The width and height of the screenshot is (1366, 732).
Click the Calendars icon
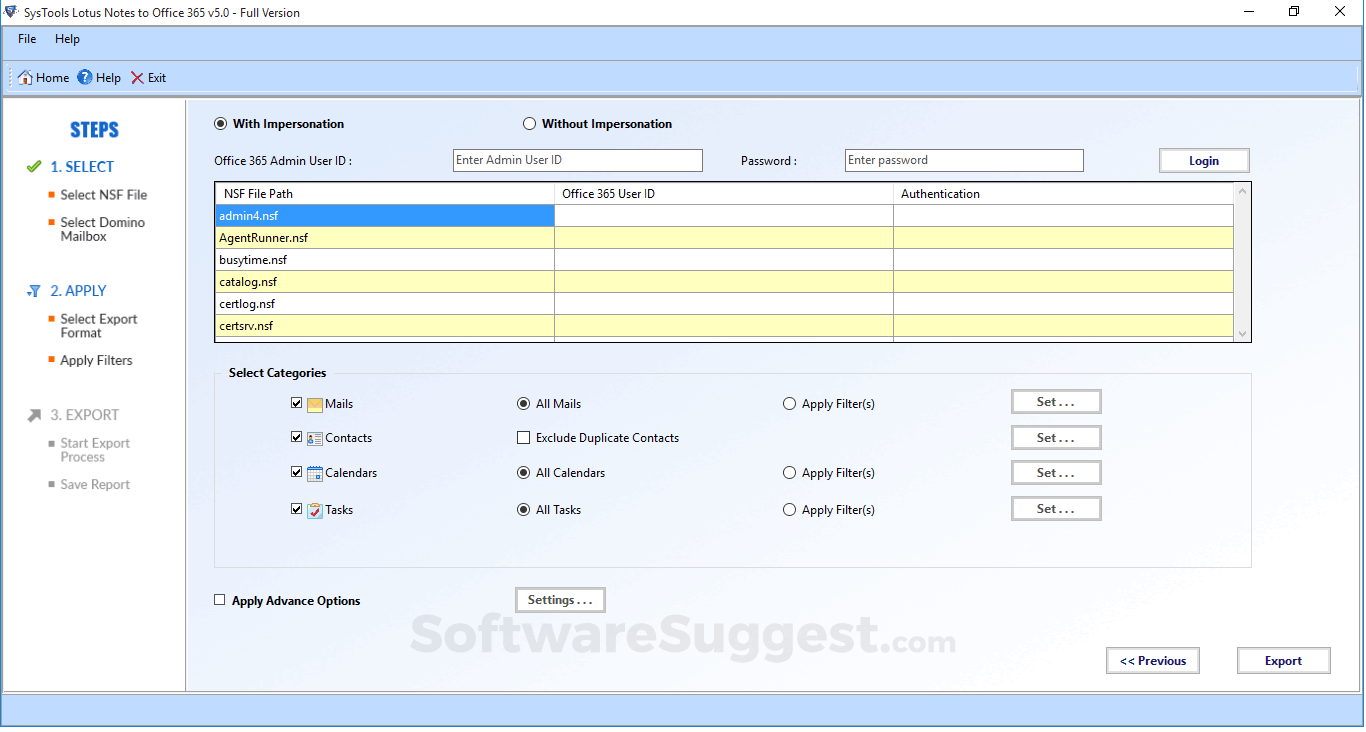coord(315,473)
